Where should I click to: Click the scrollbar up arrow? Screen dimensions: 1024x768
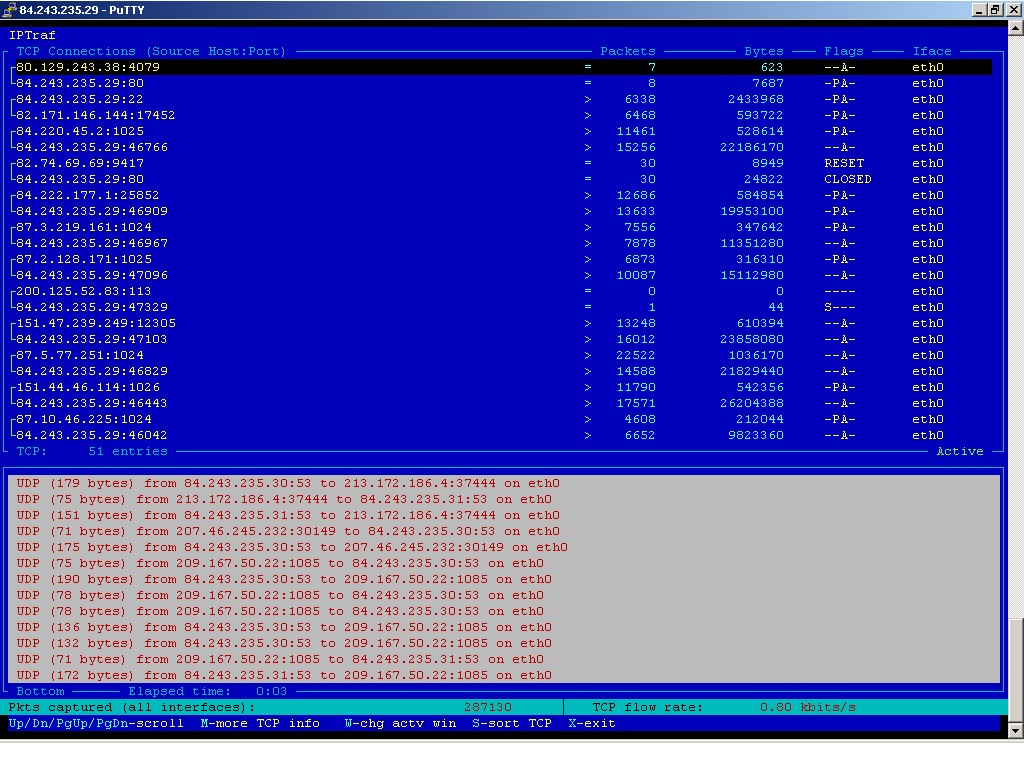tap(1016, 27)
